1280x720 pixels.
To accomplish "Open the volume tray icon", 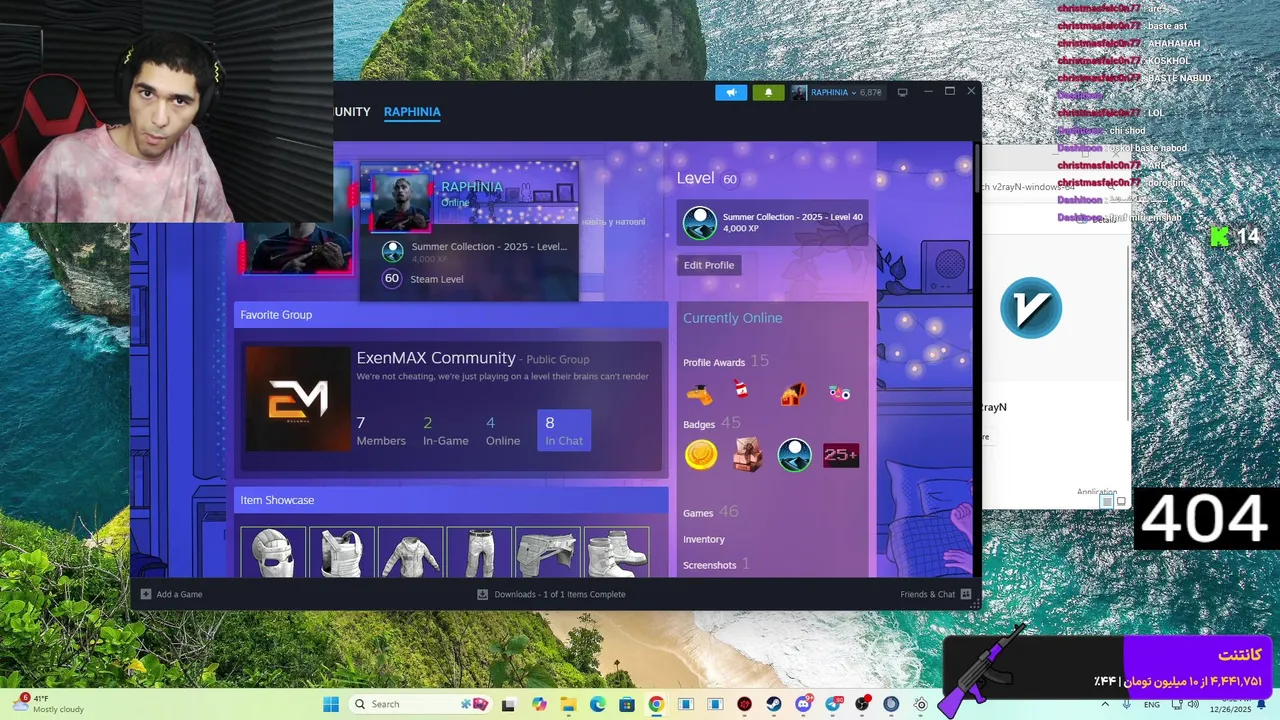I will (1192, 704).
